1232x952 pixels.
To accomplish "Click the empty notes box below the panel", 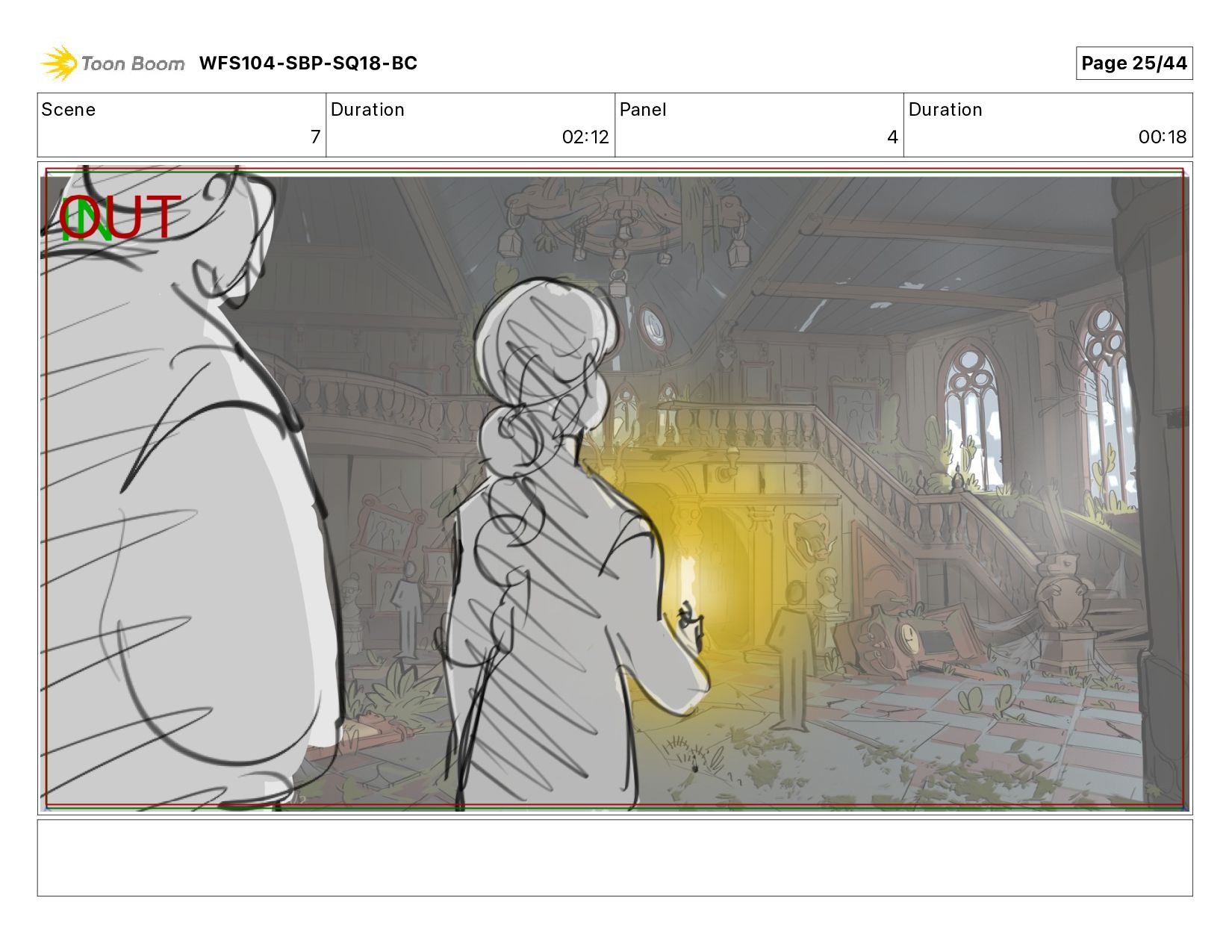I will (x=615, y=857).
